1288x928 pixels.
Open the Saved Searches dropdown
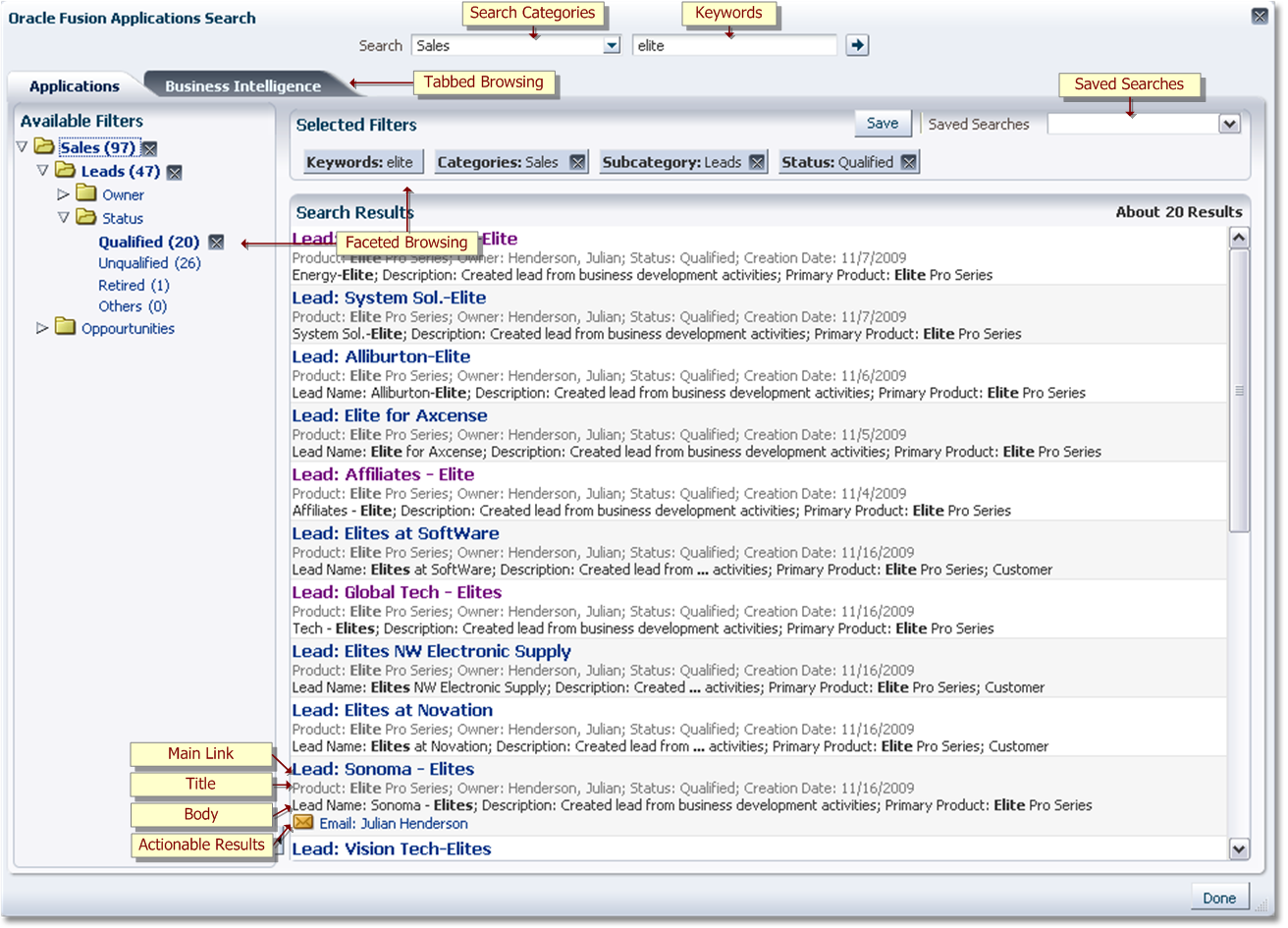pos(1229,124)
